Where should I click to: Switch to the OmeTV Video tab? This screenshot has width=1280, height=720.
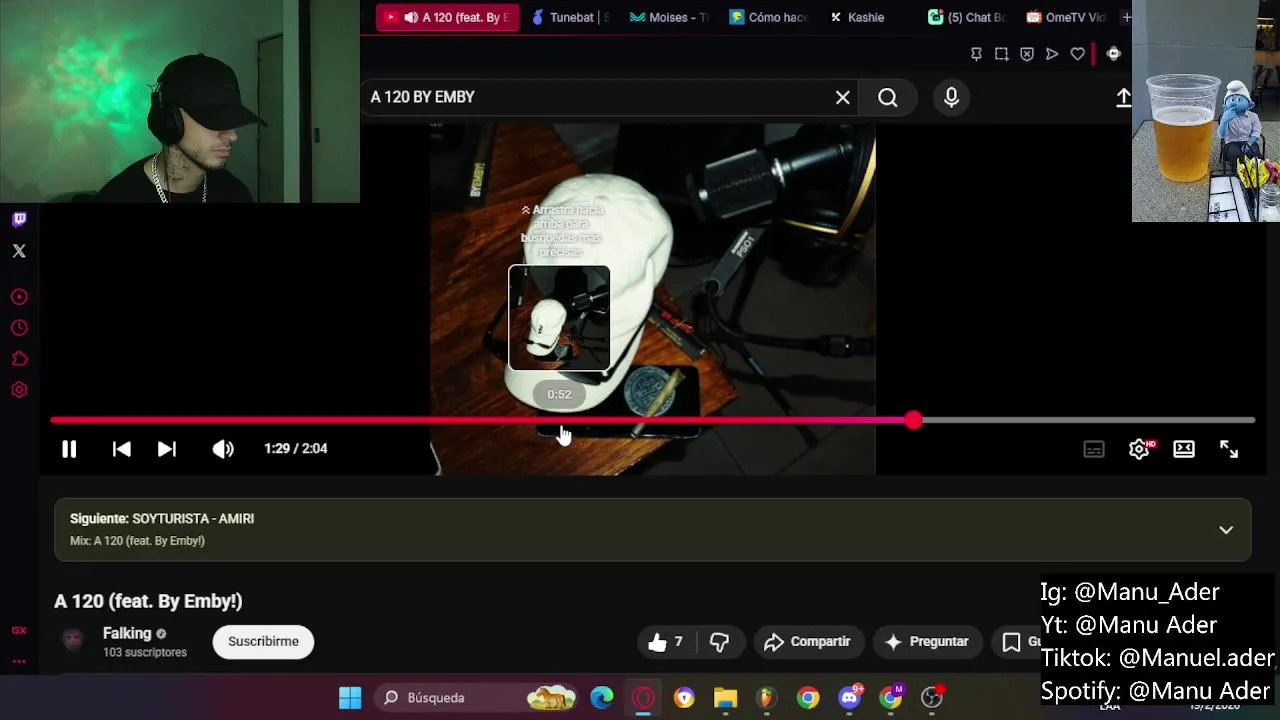1066,17
